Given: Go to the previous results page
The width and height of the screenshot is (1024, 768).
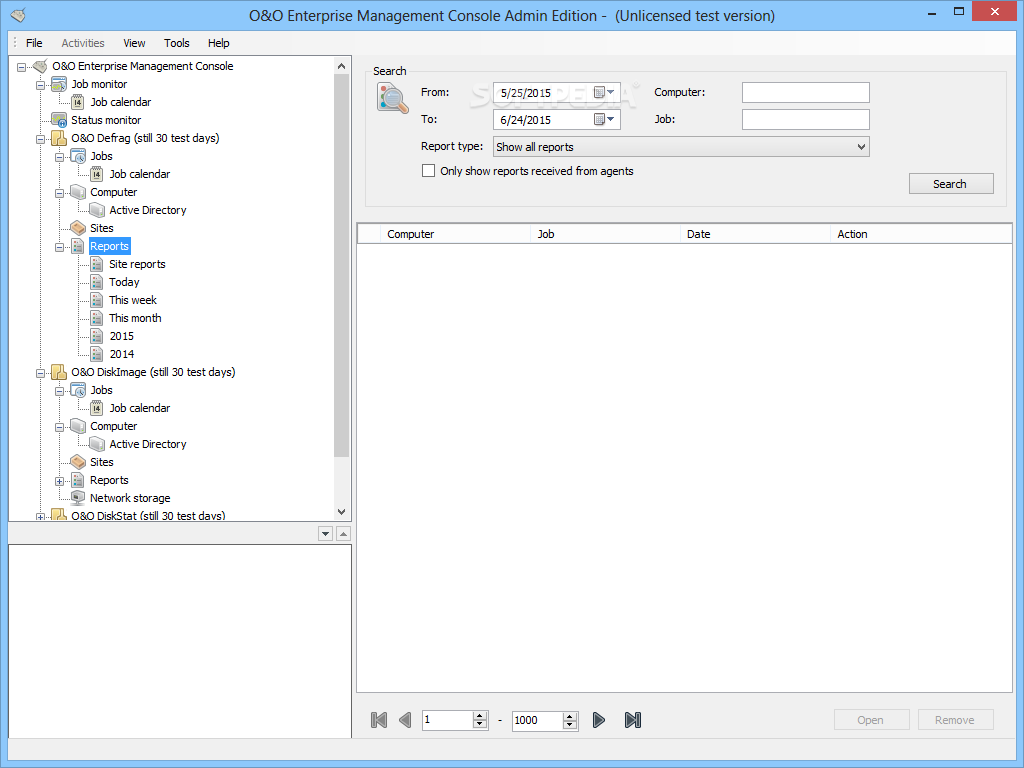Looking at the screenshot, I should pos(406,720).
